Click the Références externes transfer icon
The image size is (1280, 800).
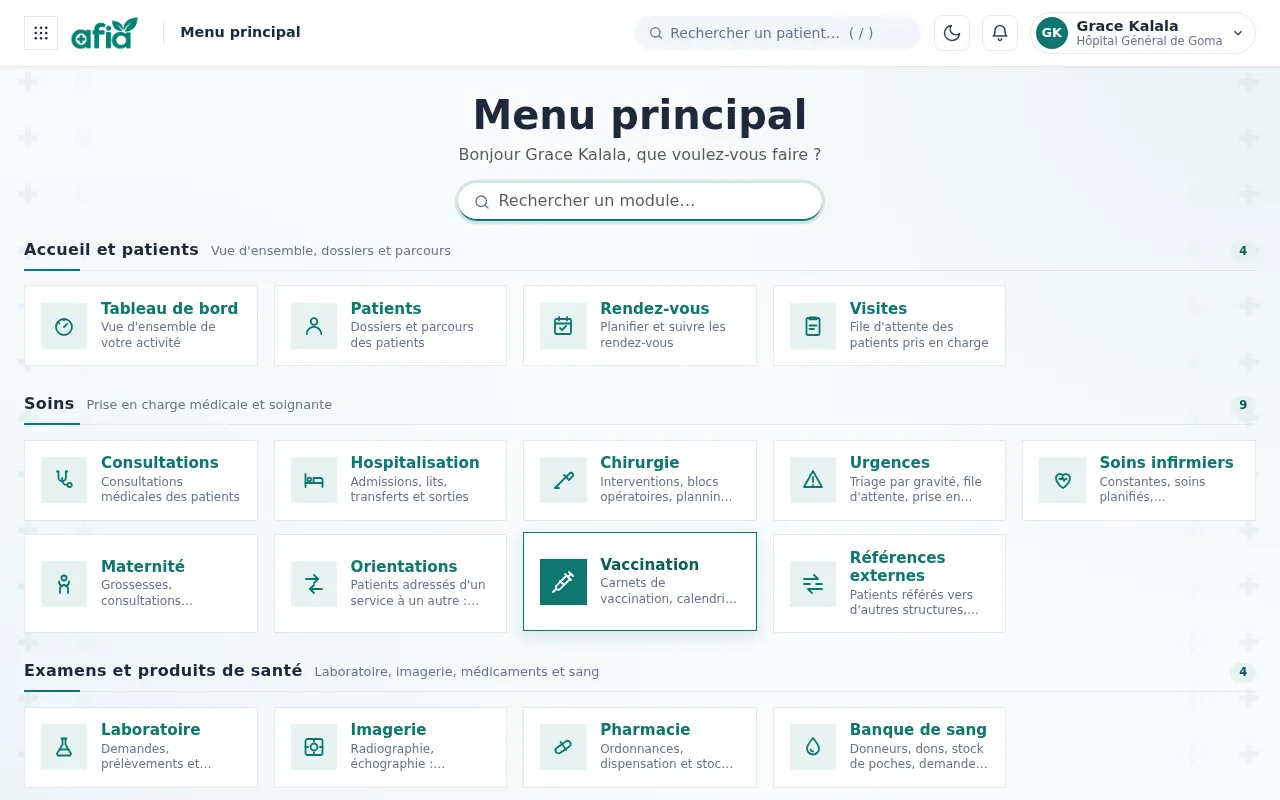click(813, 584)
